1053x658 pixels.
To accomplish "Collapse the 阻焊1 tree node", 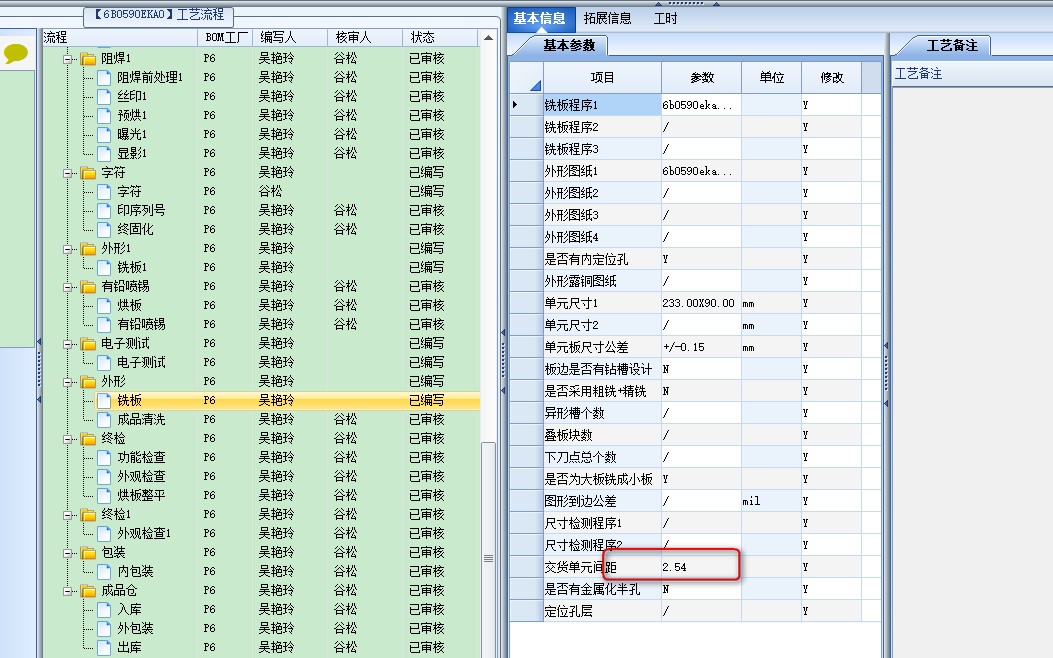I will click(x=68, y=59).
